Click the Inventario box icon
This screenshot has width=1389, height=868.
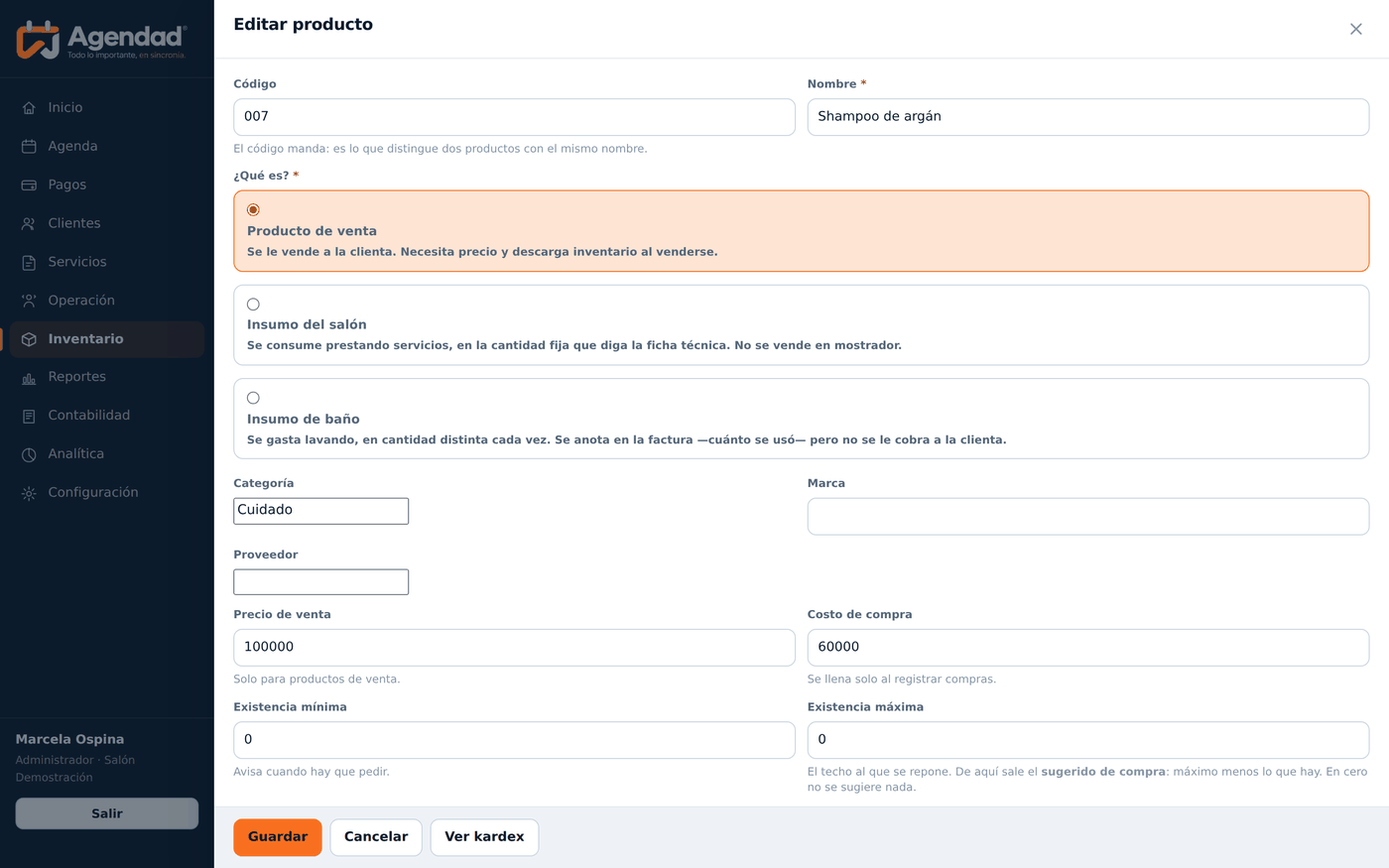(x=29, y=339)
